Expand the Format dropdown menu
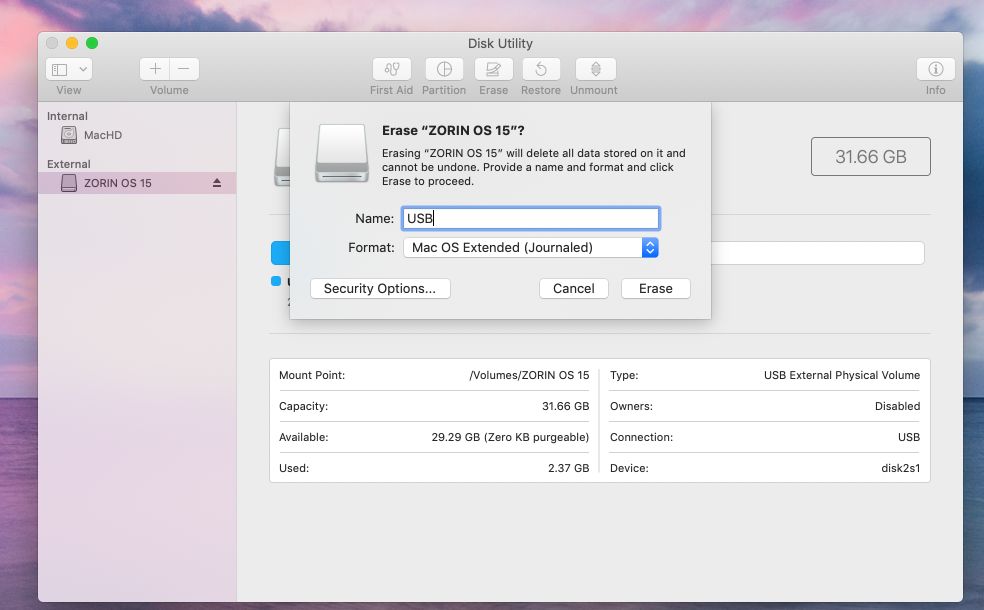984x610 pixels. pos(649,247)
